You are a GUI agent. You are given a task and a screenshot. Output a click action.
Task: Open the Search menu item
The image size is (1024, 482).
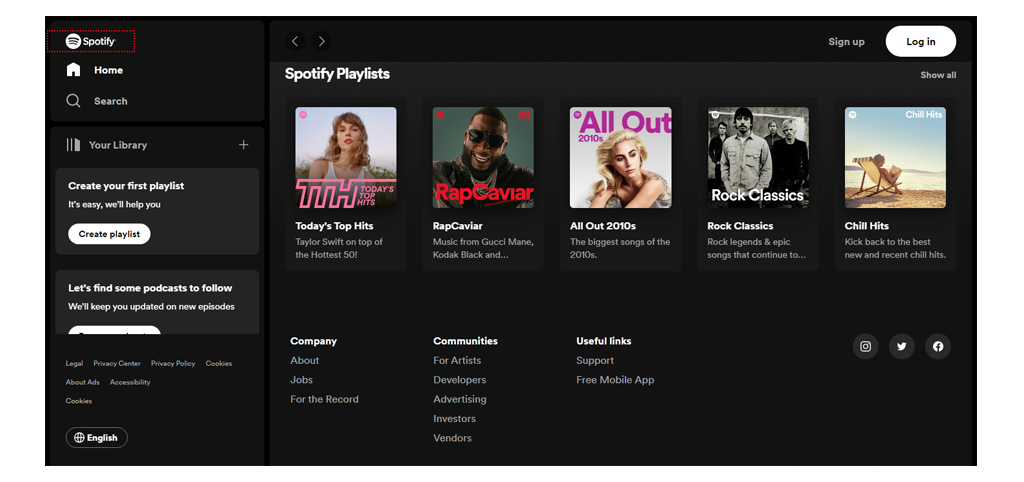pos(110,101)
